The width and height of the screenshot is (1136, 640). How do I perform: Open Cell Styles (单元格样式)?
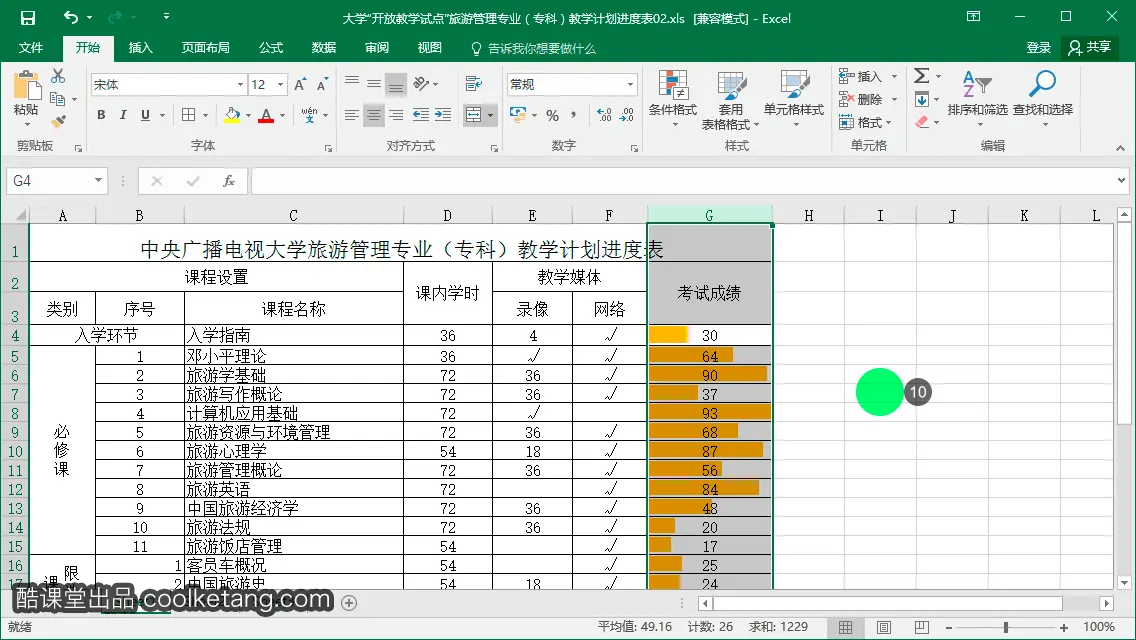tap(794, 99)
